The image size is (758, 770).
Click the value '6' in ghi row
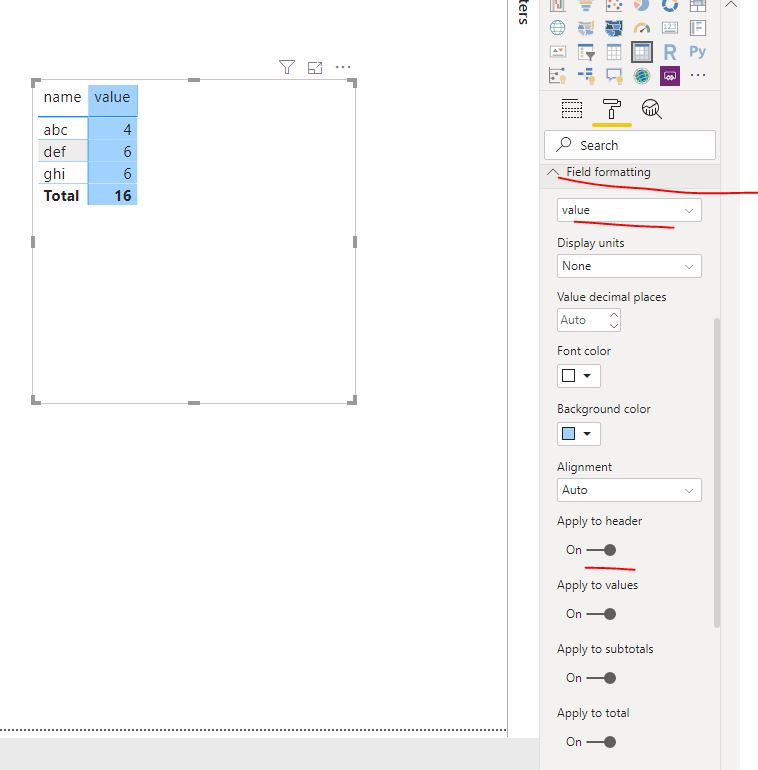pyautogui.click(x=127, y=174)
